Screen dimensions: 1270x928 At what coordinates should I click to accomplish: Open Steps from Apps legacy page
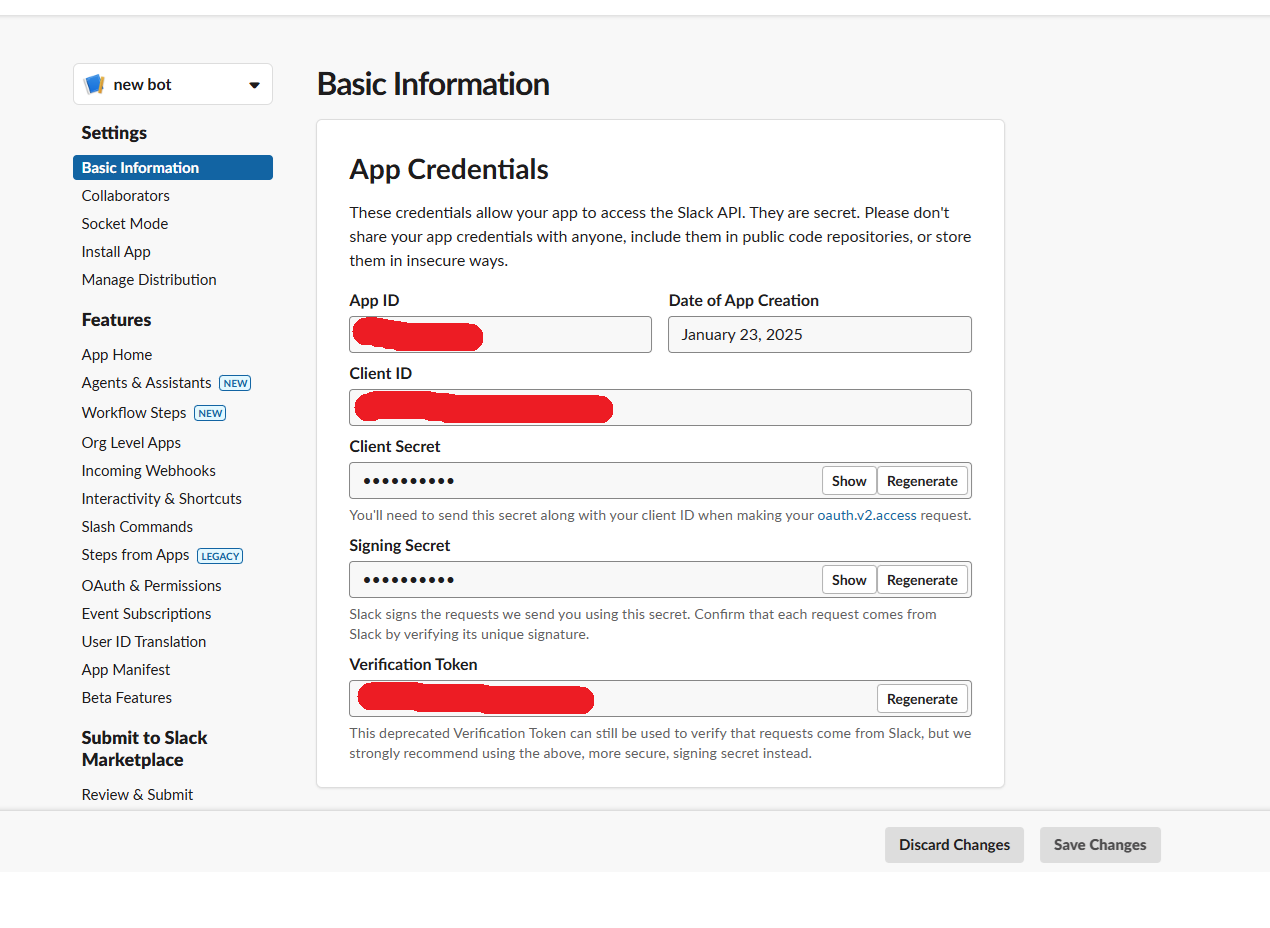(x=136, y=555)
